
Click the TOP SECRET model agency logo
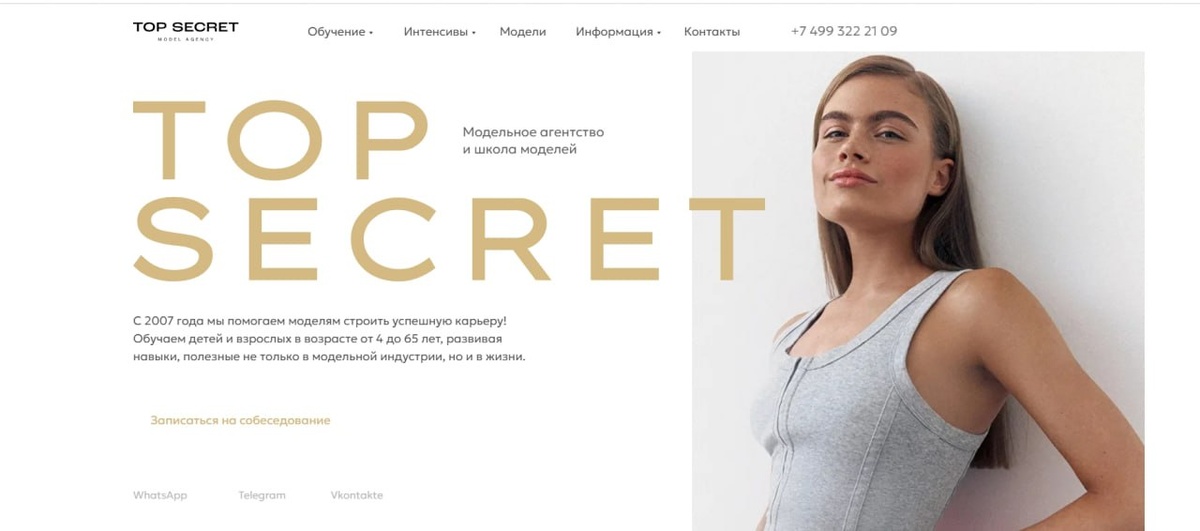[x=185, y=30]
